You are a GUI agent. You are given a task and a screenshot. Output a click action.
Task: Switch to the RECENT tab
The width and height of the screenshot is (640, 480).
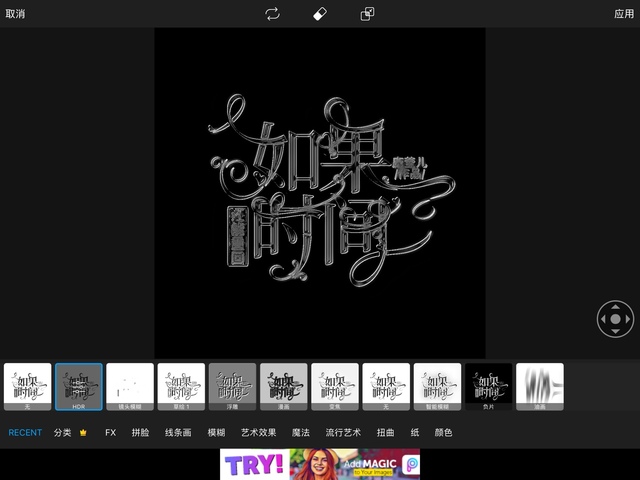pyautogui.click(x=25, y=433)
